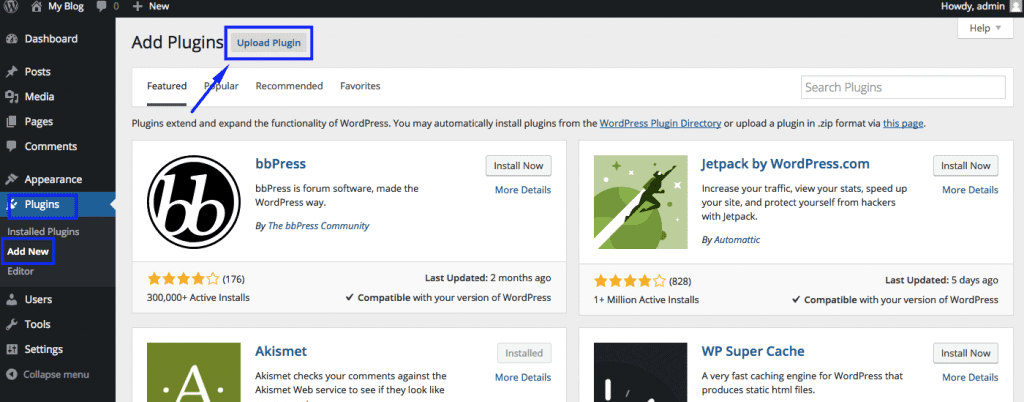Click the Collapse menu label
1024x402 pixels.
[56, 375]
